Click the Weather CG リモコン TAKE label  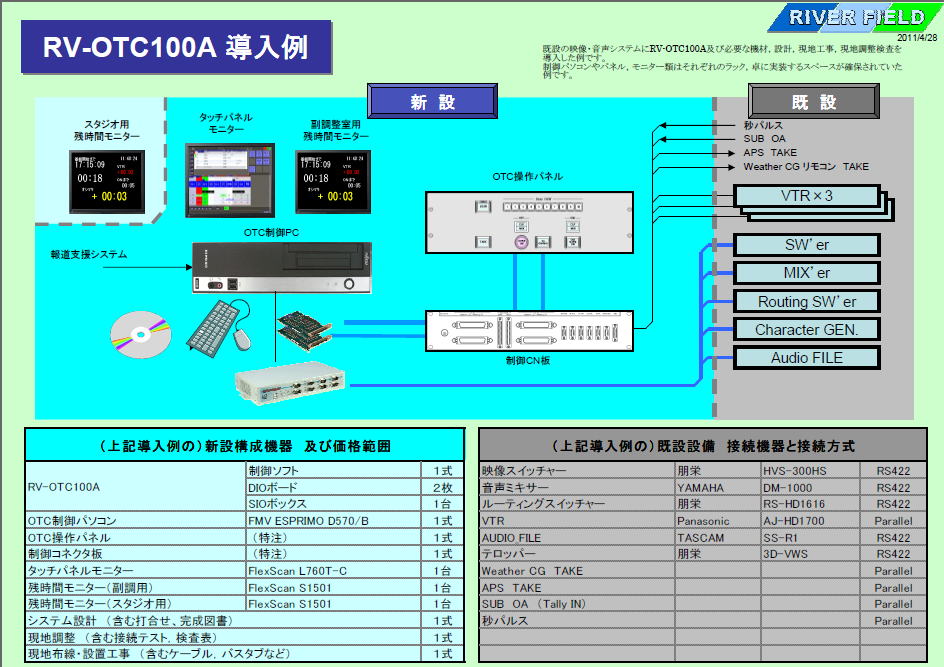click(806, 167)
